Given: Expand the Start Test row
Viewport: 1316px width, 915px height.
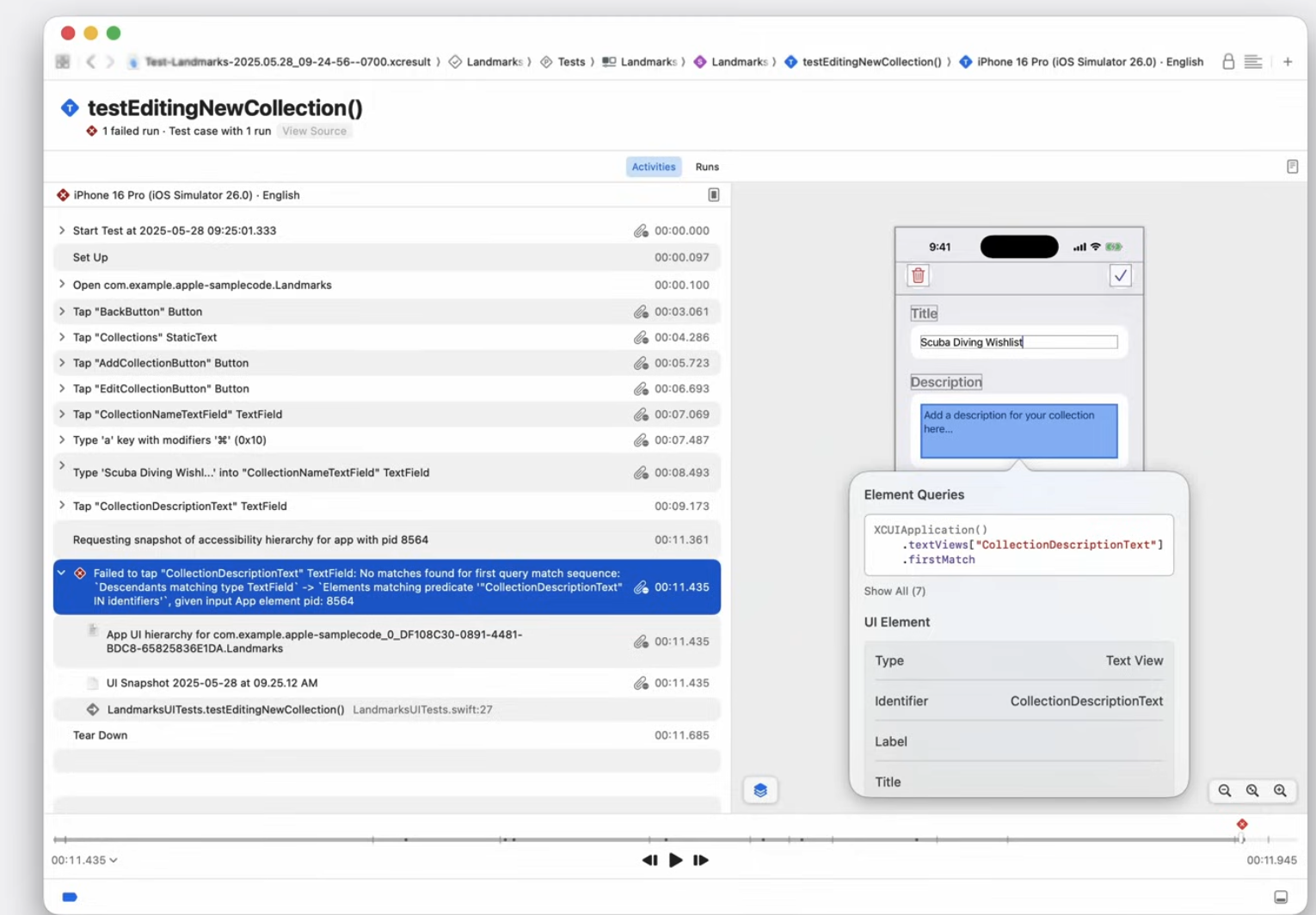Looking at the screenshot, I should click(62, 230).
